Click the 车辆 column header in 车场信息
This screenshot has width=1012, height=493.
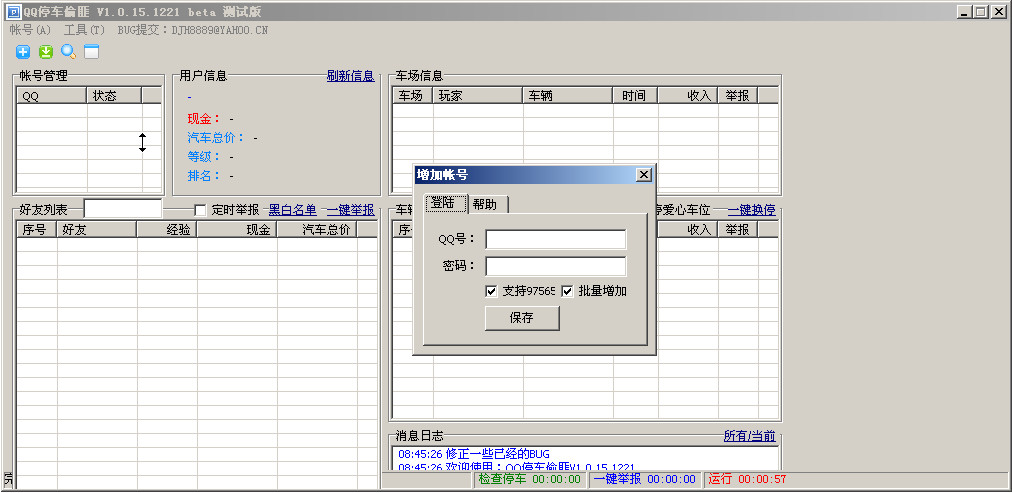click(568, 96)
